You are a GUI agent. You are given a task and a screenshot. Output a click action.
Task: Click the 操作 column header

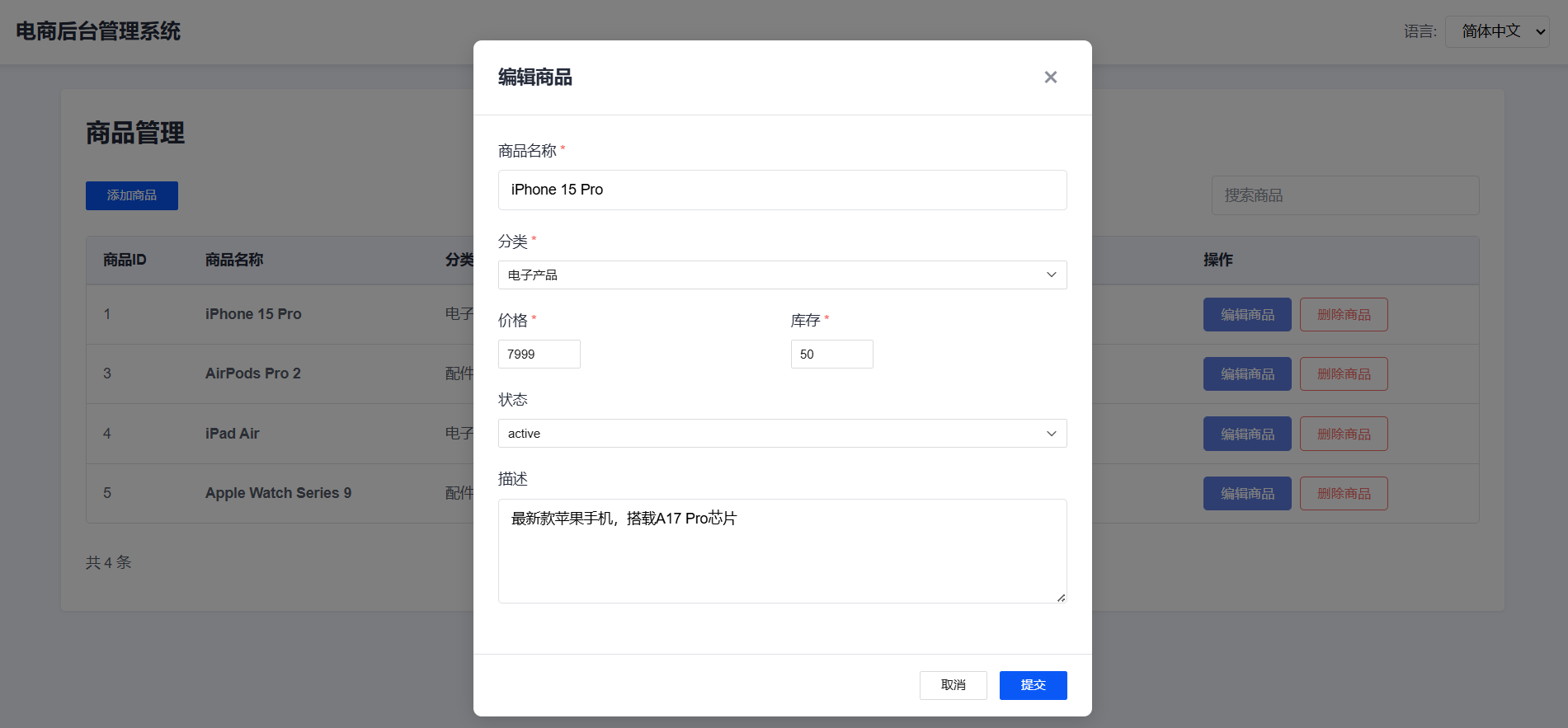(1218, 260)
